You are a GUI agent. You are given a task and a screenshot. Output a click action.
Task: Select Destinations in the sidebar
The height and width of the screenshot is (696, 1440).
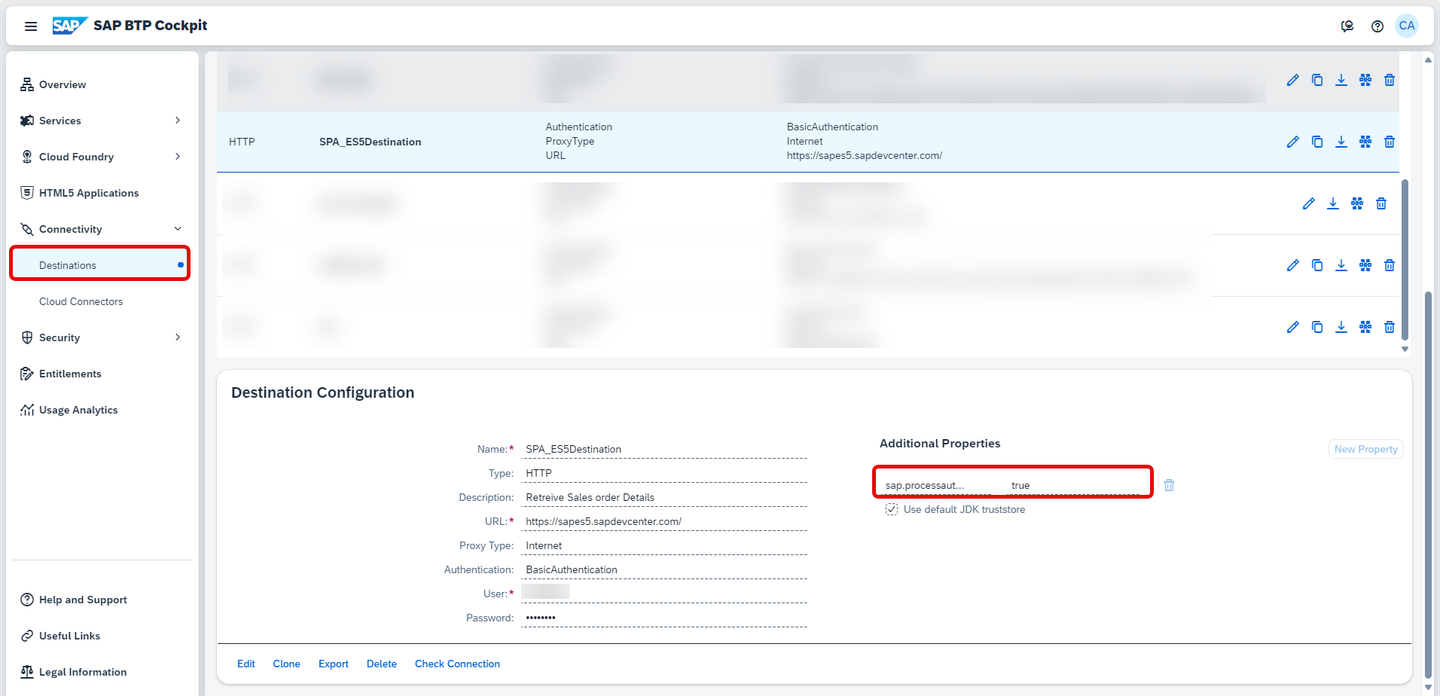click(100, 265)
